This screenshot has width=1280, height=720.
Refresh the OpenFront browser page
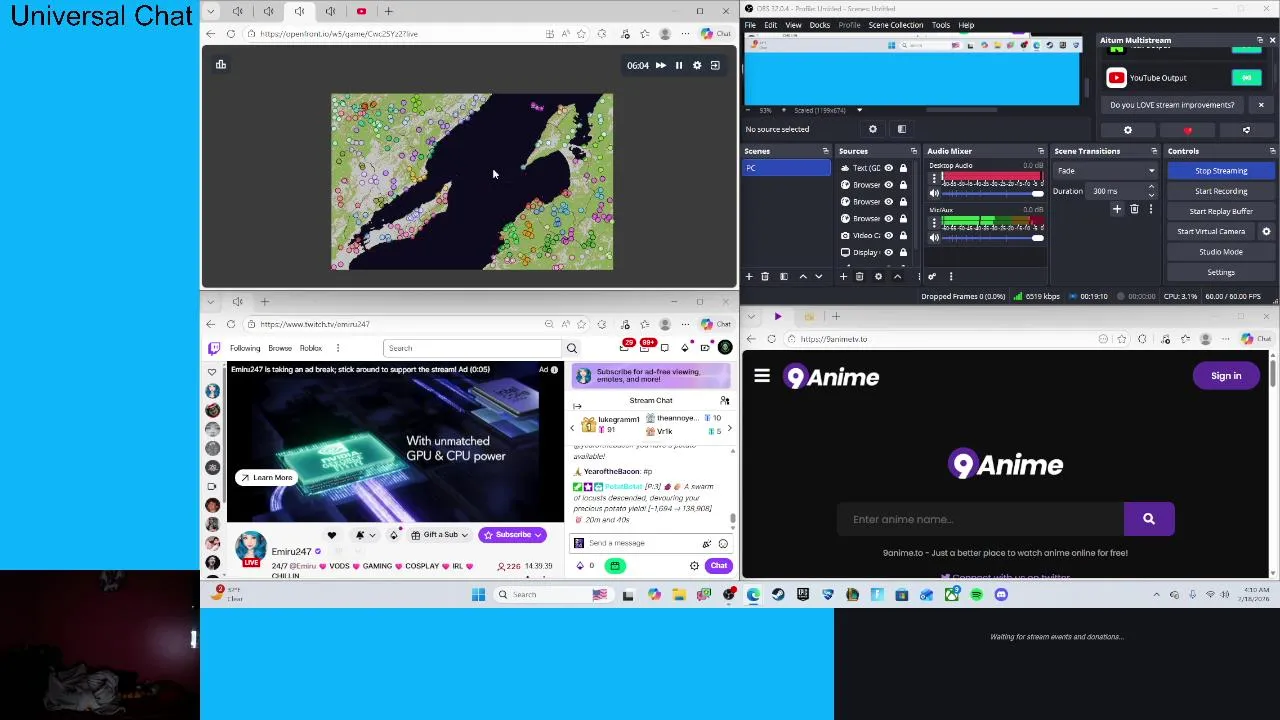point(231,34)
